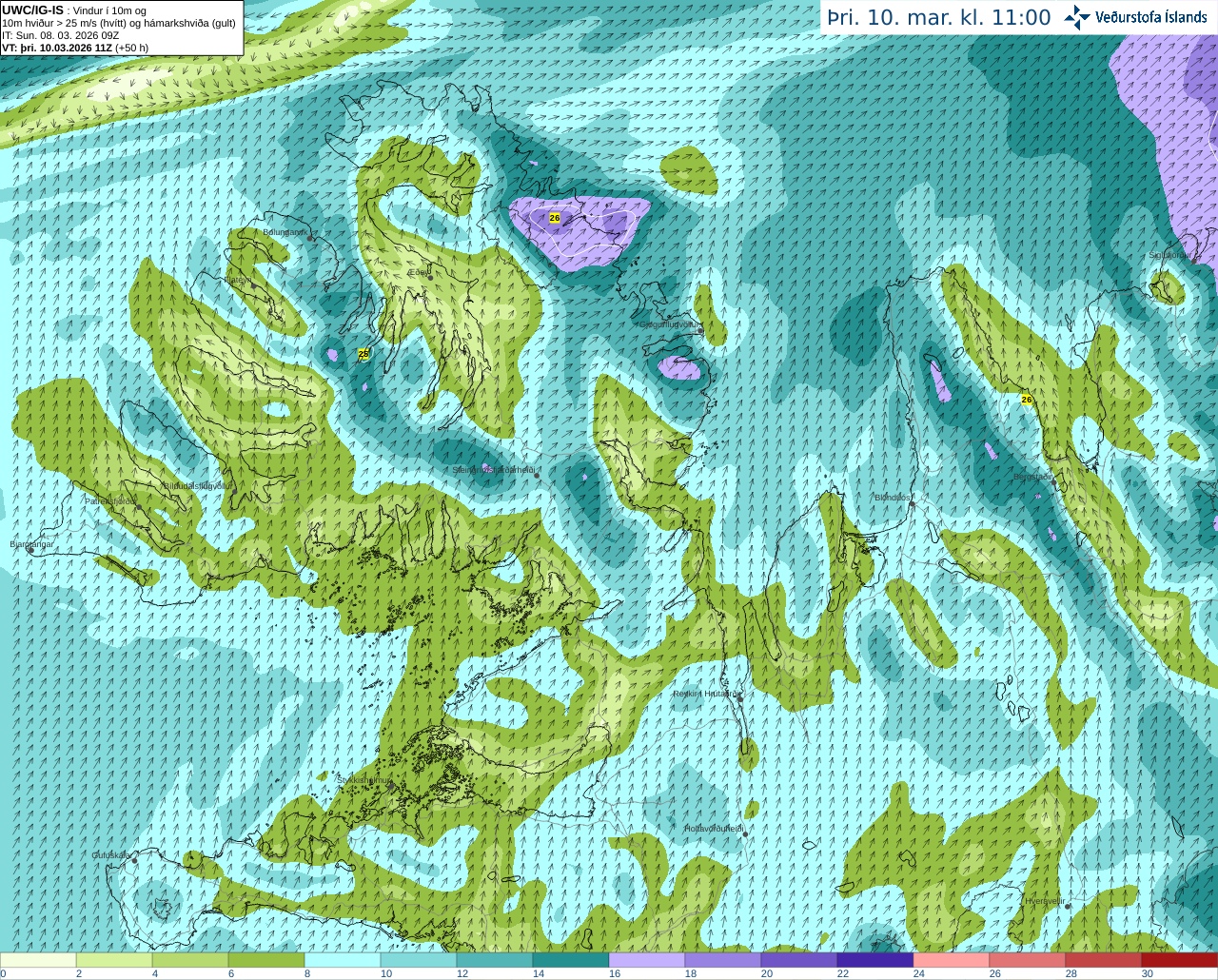Click the Blönduós station marker
Viewport: 1218px width, 980px height.
click(912, 503)
